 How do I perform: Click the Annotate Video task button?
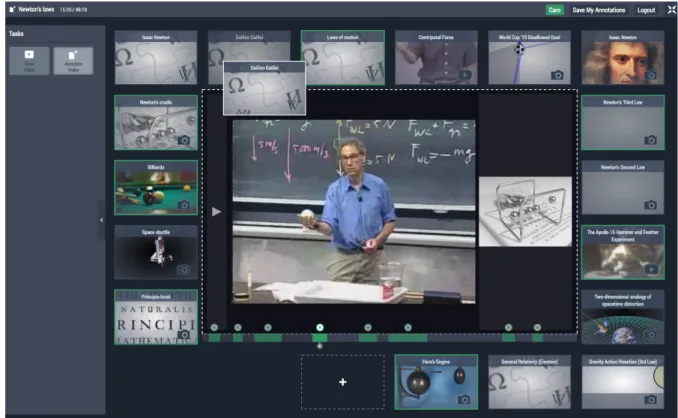(73, 61)
